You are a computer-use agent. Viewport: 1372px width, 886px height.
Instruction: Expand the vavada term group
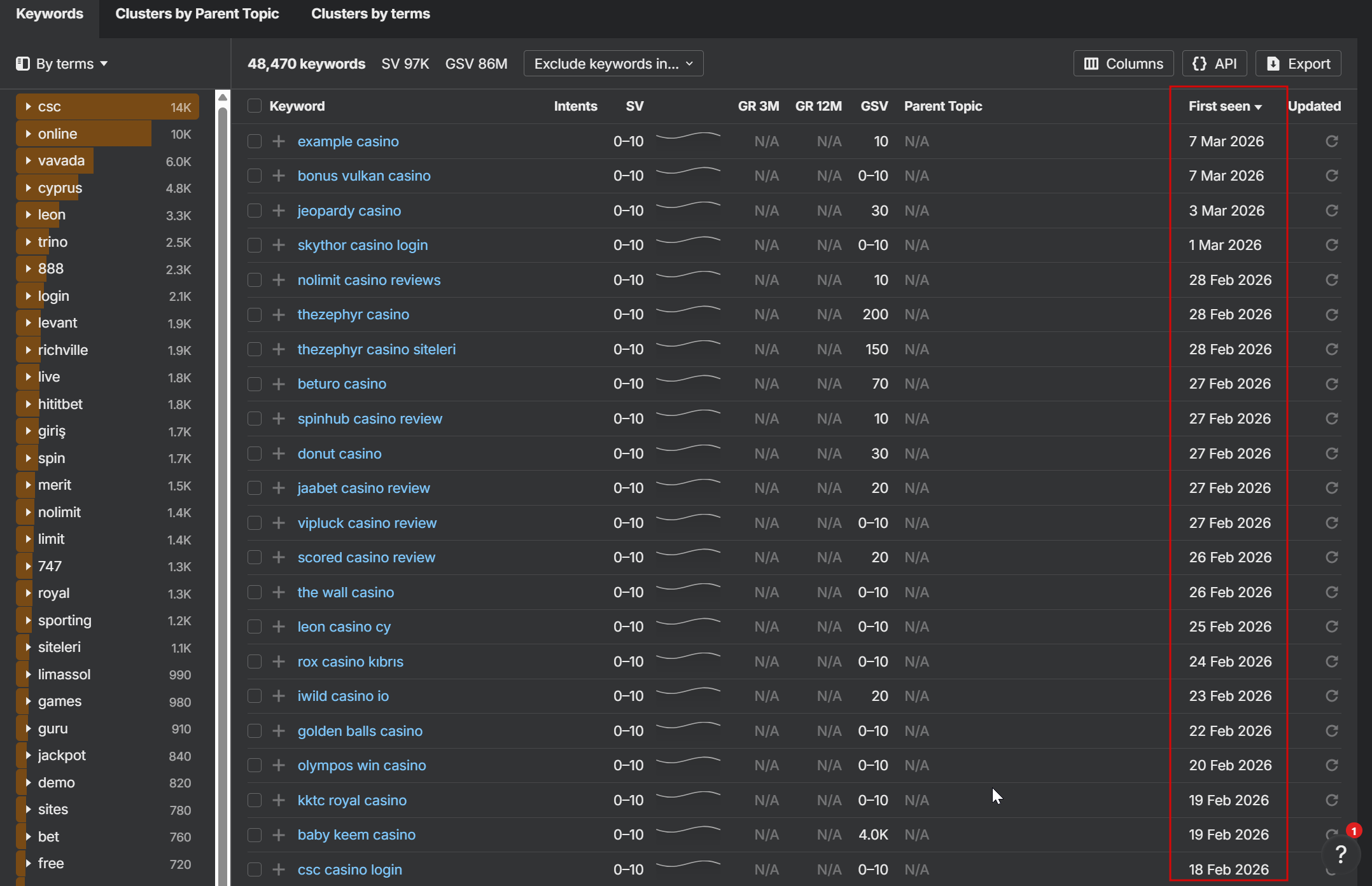(x=29, y=161)
